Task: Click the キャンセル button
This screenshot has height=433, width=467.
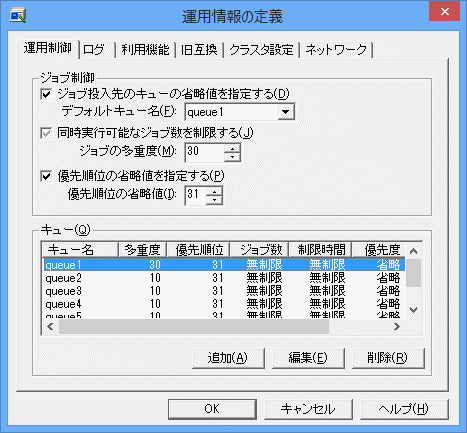Action: (308, 409)
